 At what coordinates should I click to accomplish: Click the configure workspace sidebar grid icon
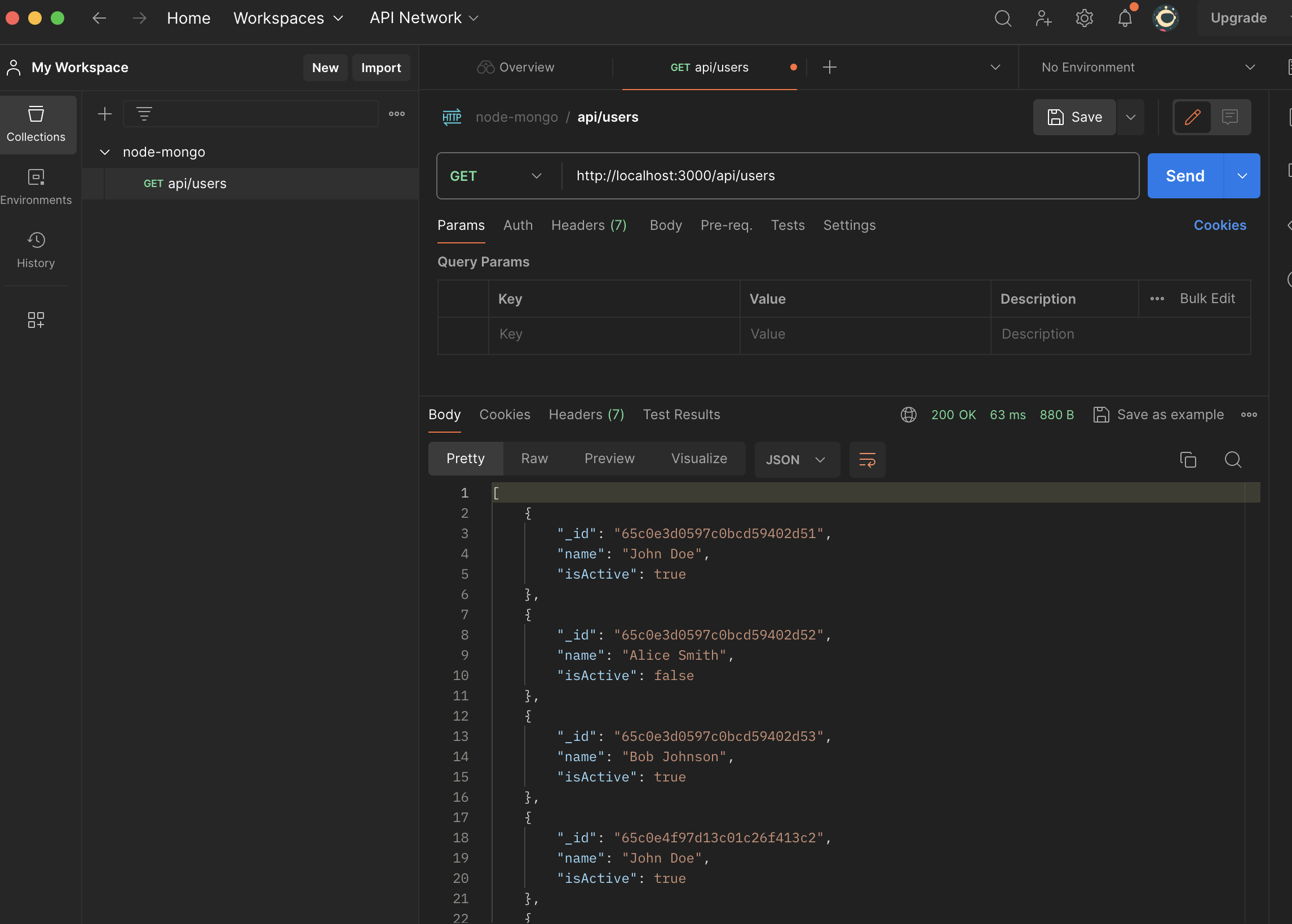(x=36, y=320)
